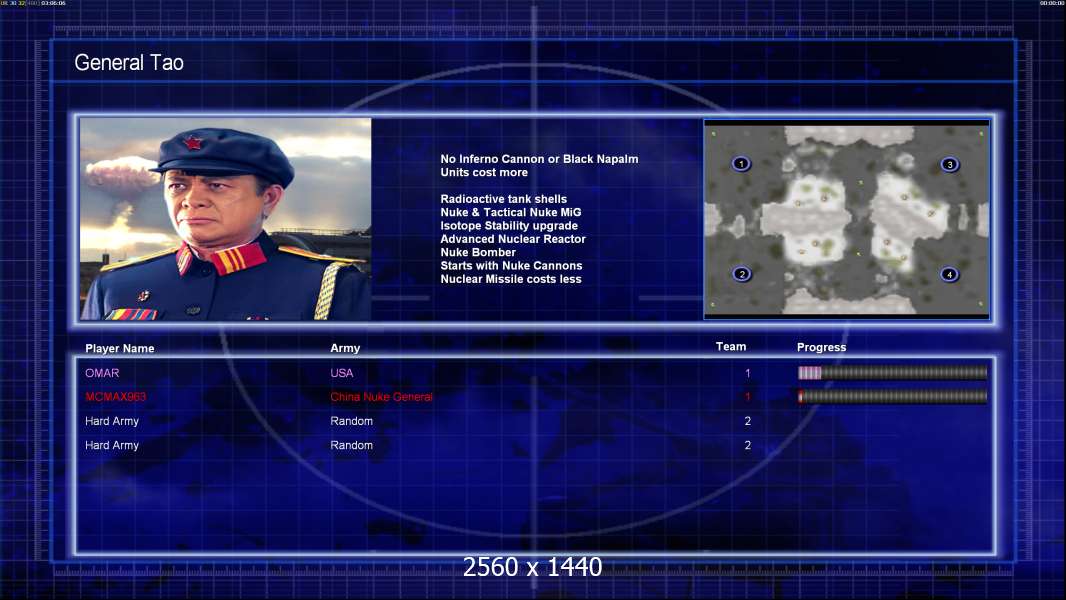This screenshot has width=1066, height=600.
Task: Click 'Radioactive tank shells' text
Action: pyautogui.click(x=503, y=199)
